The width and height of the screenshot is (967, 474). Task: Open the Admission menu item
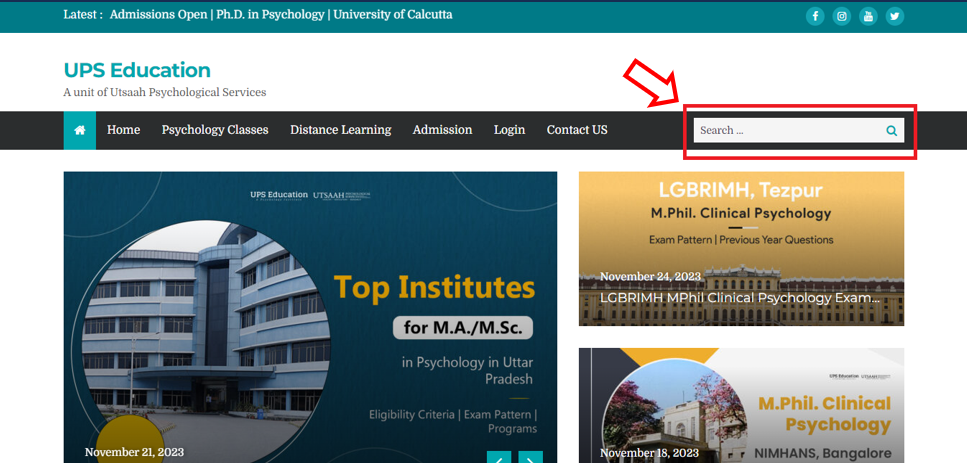(x=442, y=130)
